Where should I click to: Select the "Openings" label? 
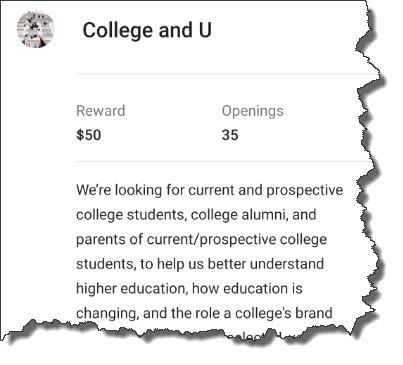253,111
